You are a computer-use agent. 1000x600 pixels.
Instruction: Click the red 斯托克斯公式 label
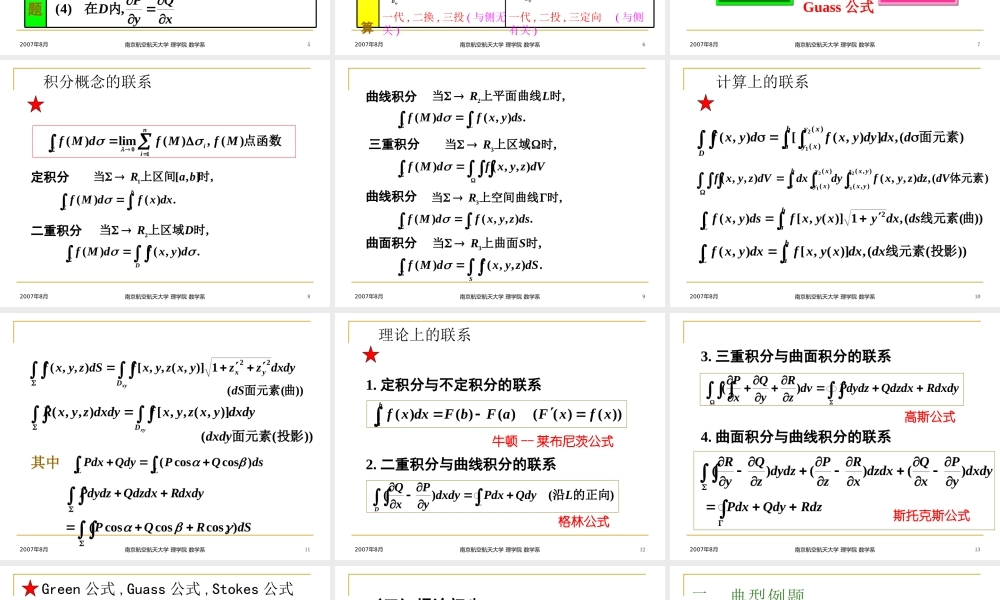click(931, 515)
